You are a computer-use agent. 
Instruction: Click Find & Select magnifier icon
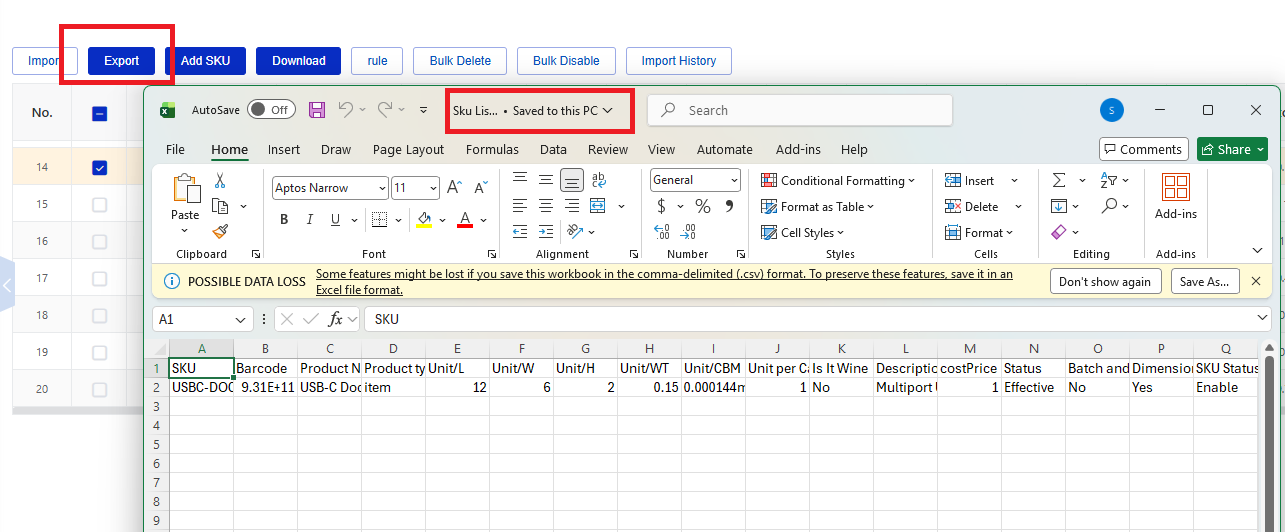click(x=1109, y=206)
